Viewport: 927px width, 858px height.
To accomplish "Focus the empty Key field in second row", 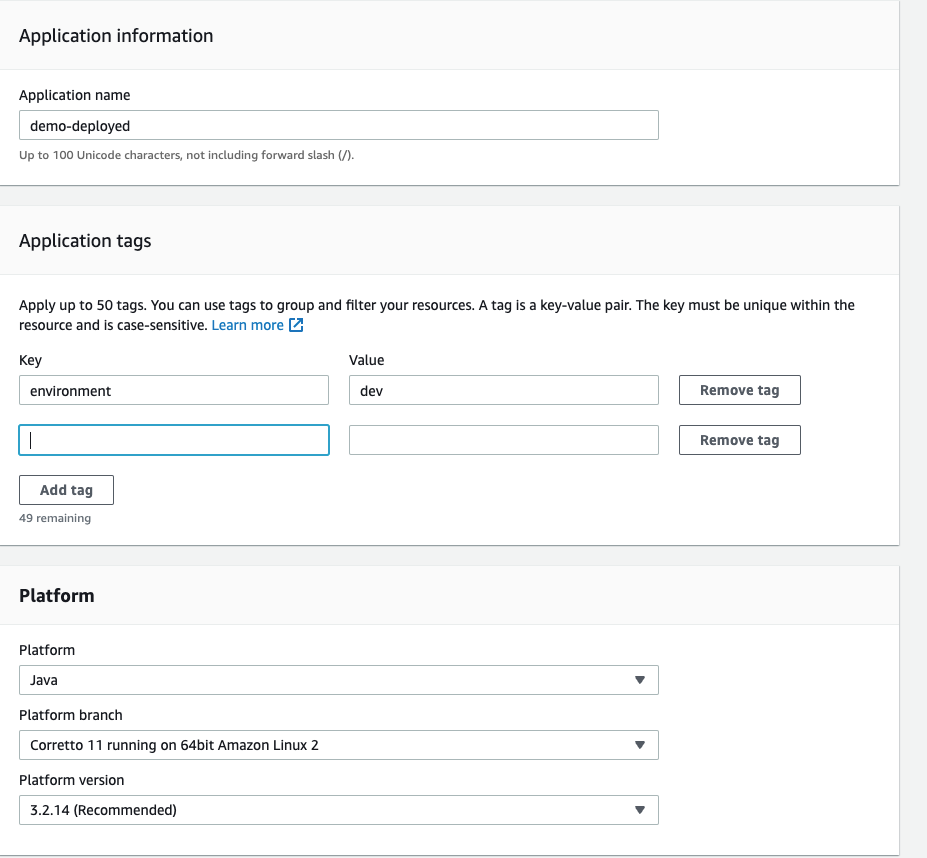I will point(174,440).
